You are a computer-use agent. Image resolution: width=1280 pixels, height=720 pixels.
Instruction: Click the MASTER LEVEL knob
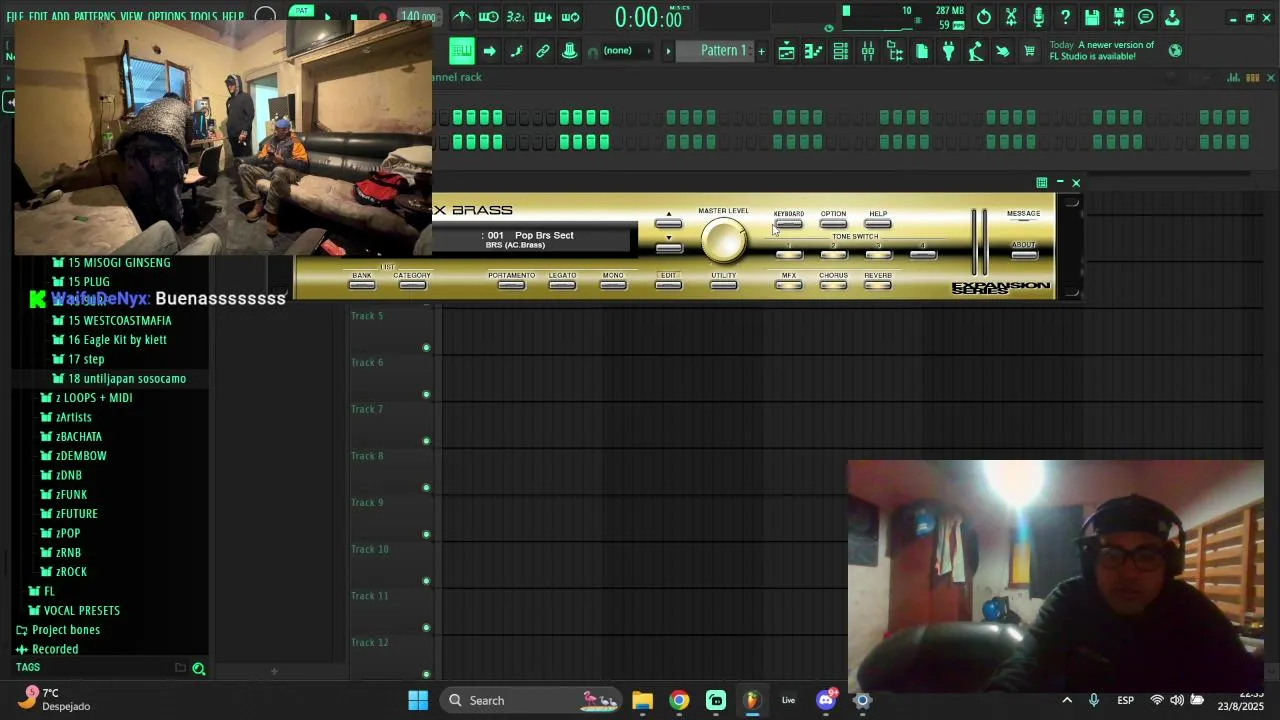723,240
